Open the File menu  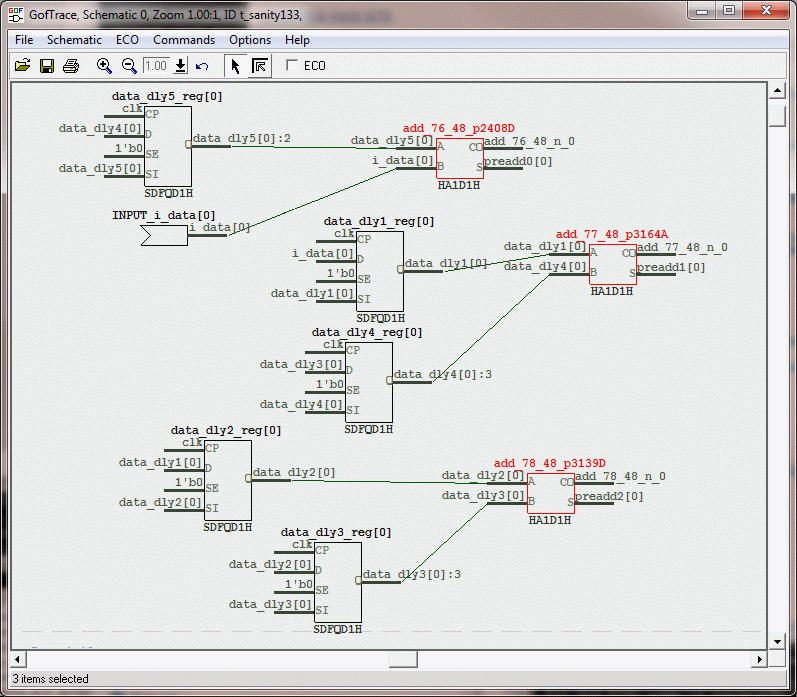click(x=24, y=40)
